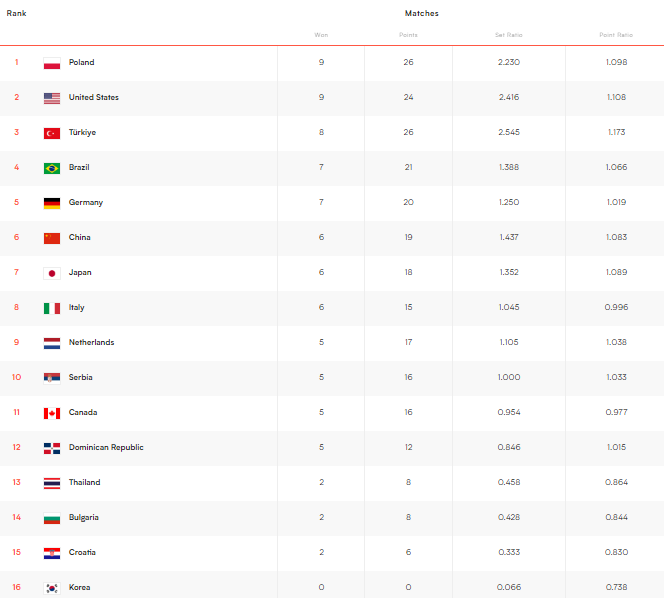The image size is (664, 598).
Task: Sort by the Won column header
Action: point(321,35)
